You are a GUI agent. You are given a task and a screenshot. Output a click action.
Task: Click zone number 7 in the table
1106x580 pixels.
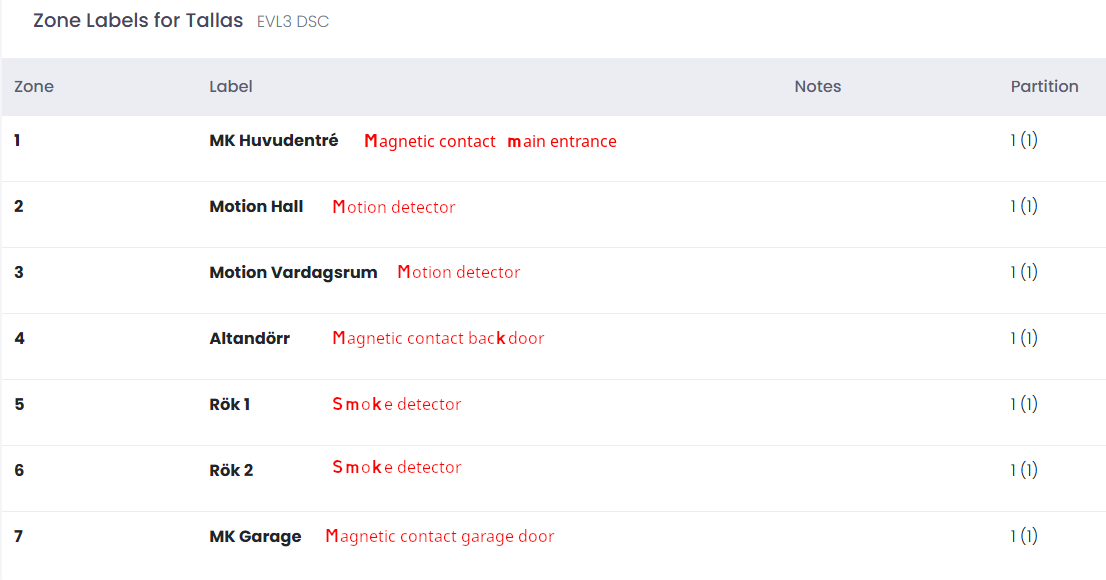tap(18, 536)
